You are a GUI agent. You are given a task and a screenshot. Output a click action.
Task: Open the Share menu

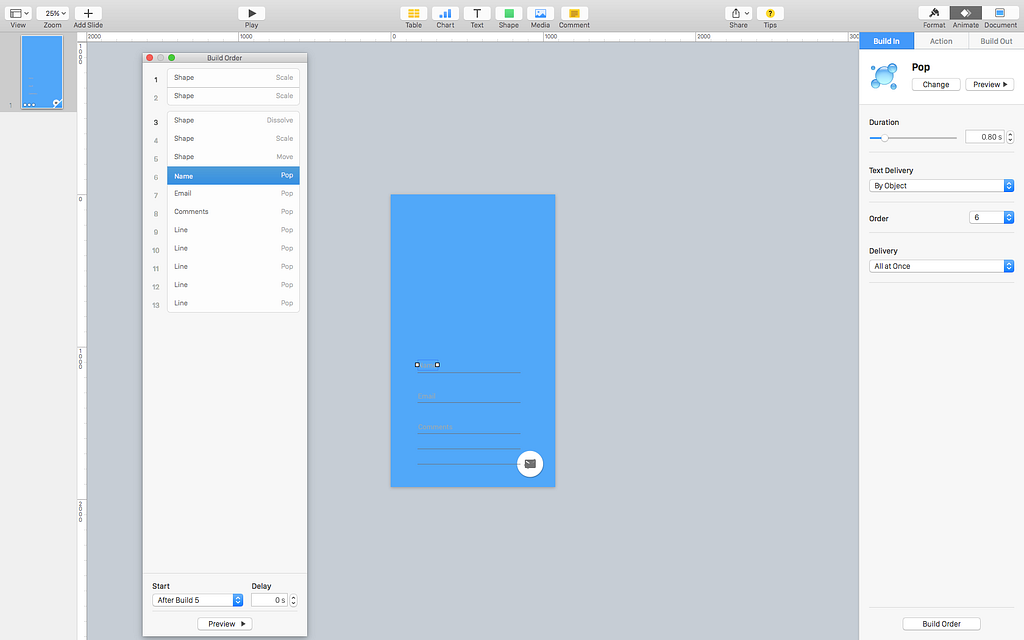pyautogui.click(x=739, y=13)
